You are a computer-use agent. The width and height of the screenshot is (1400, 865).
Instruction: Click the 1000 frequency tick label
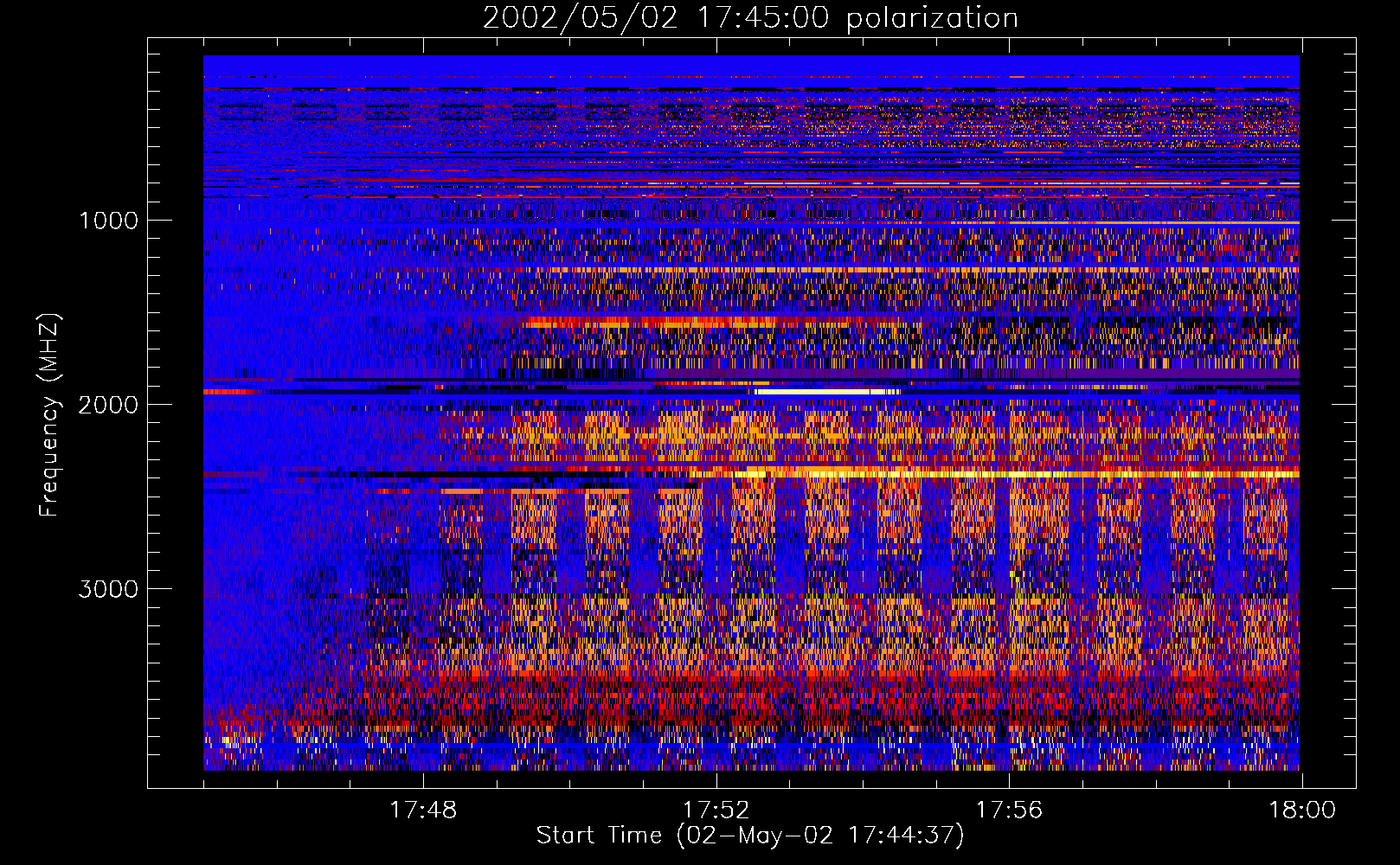point(108,221)
